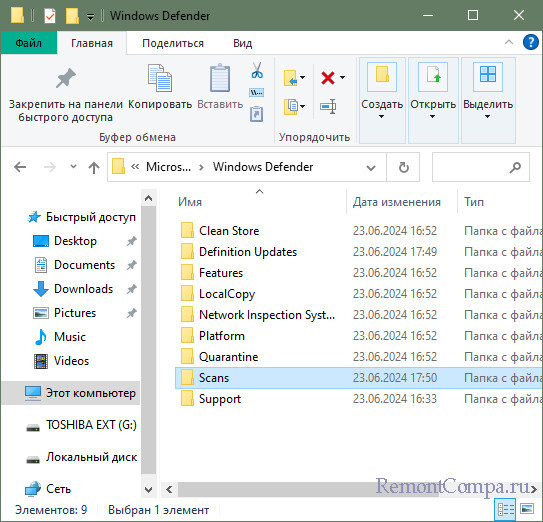Screen dimensions: 543x522
Task: Open Сеть in the navigation pane
Action: [x=58, y=489]
